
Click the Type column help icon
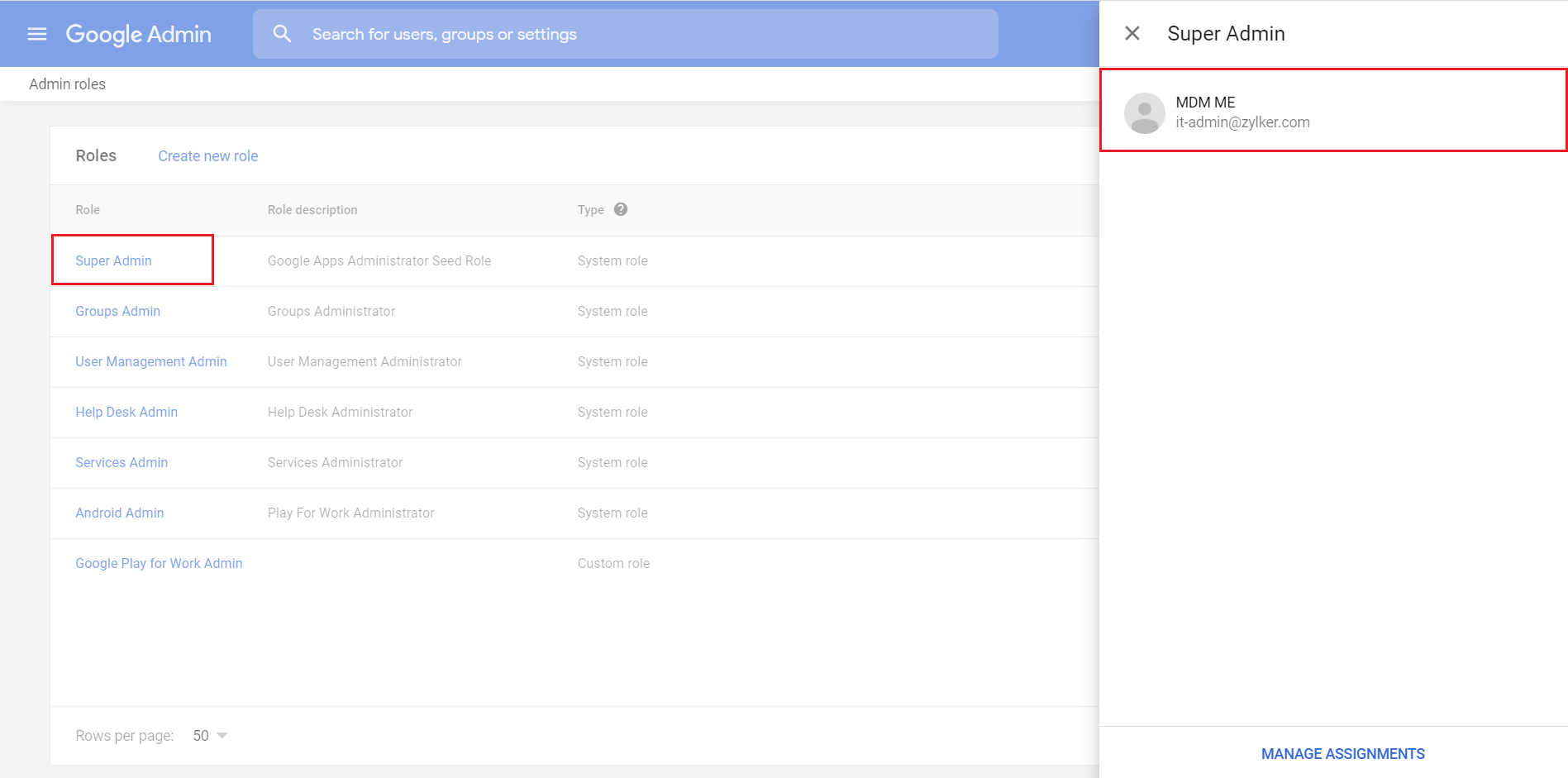pyautogui.click(x=621, y=209)
